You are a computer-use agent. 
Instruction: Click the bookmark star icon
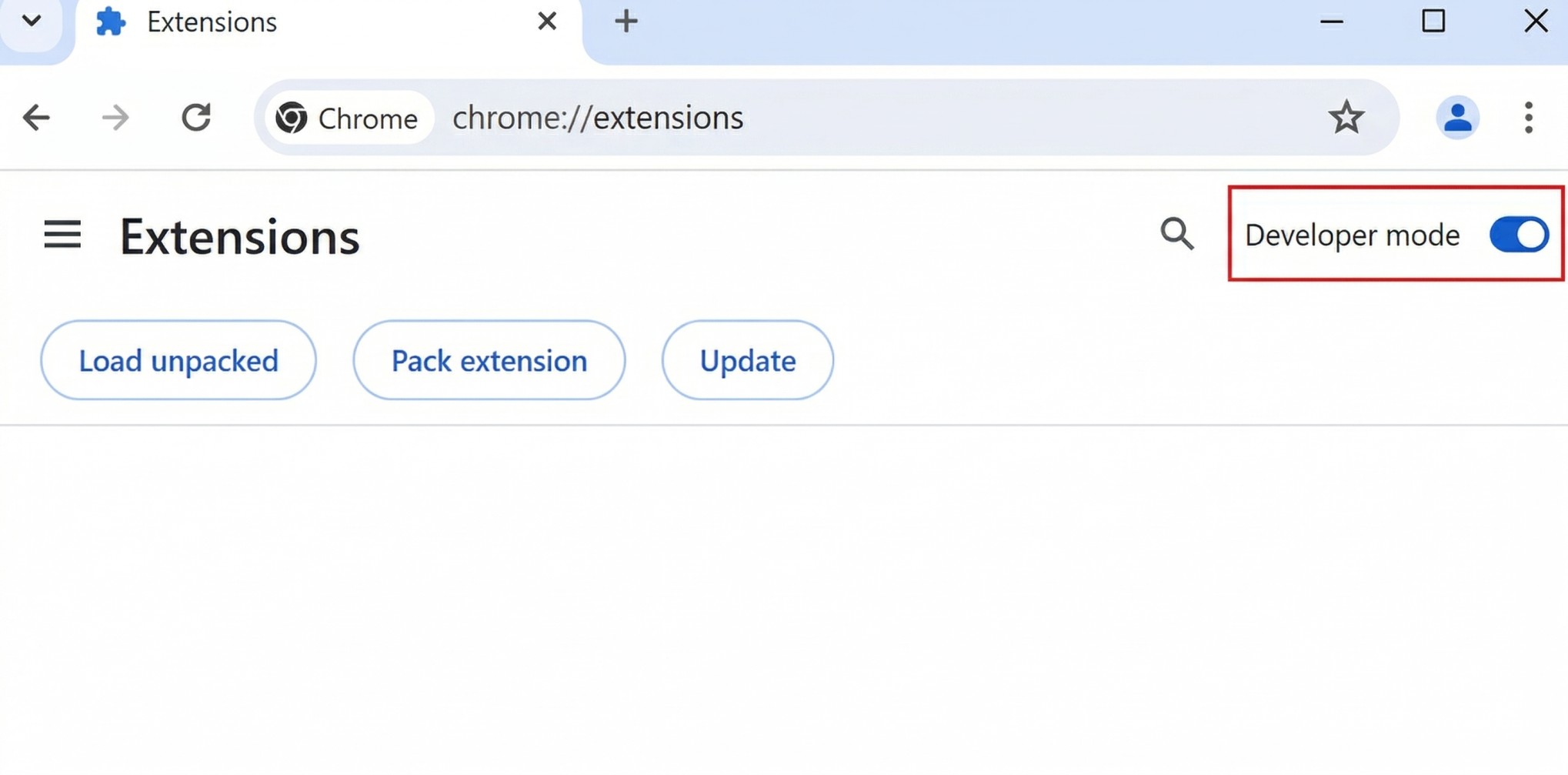click(1347, 117)
